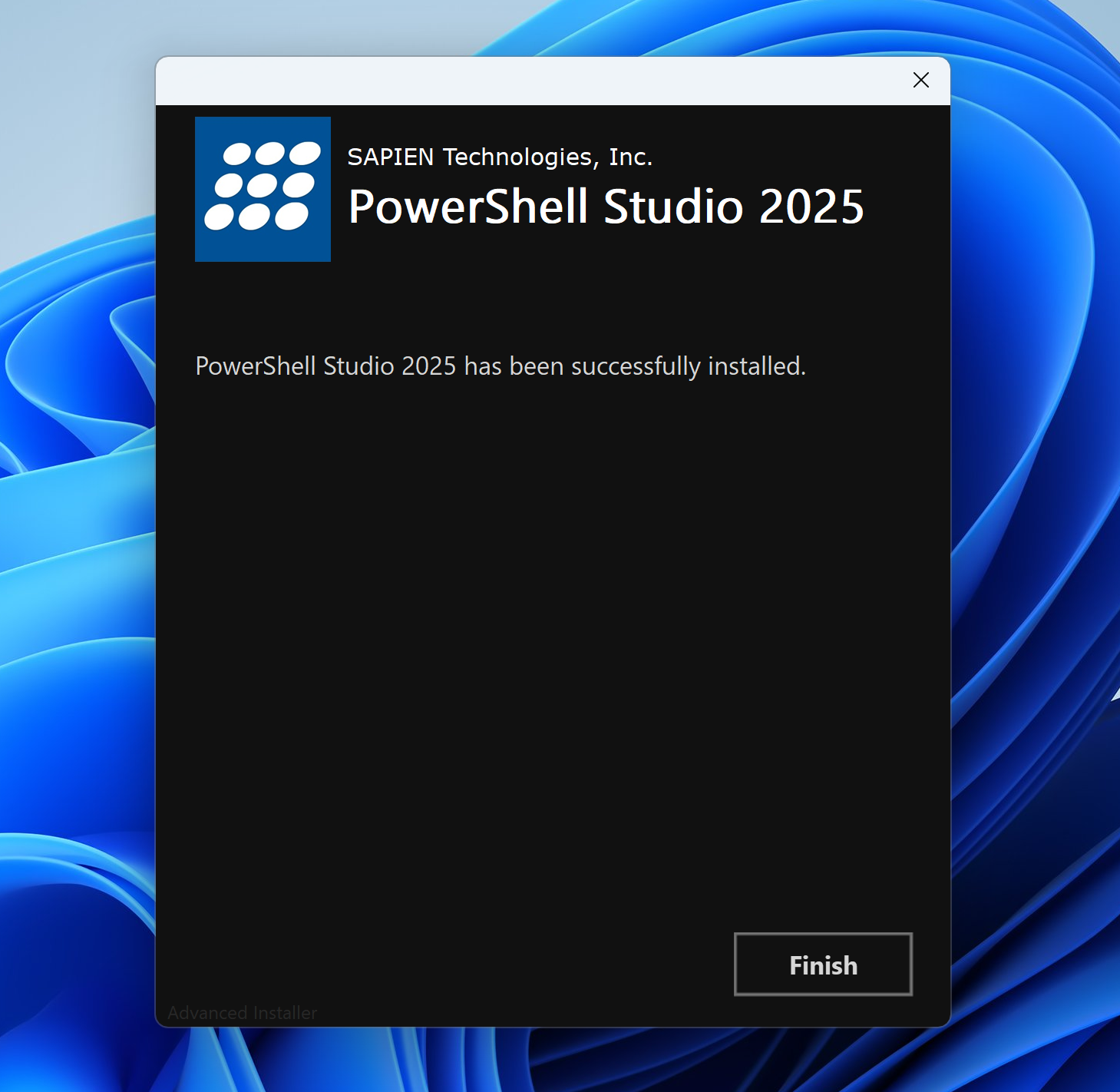The width and height of the screenshot is (1120, 1092).
Task: Click the desktop wallpaper right of the dialog
Action: point(1036,538)
